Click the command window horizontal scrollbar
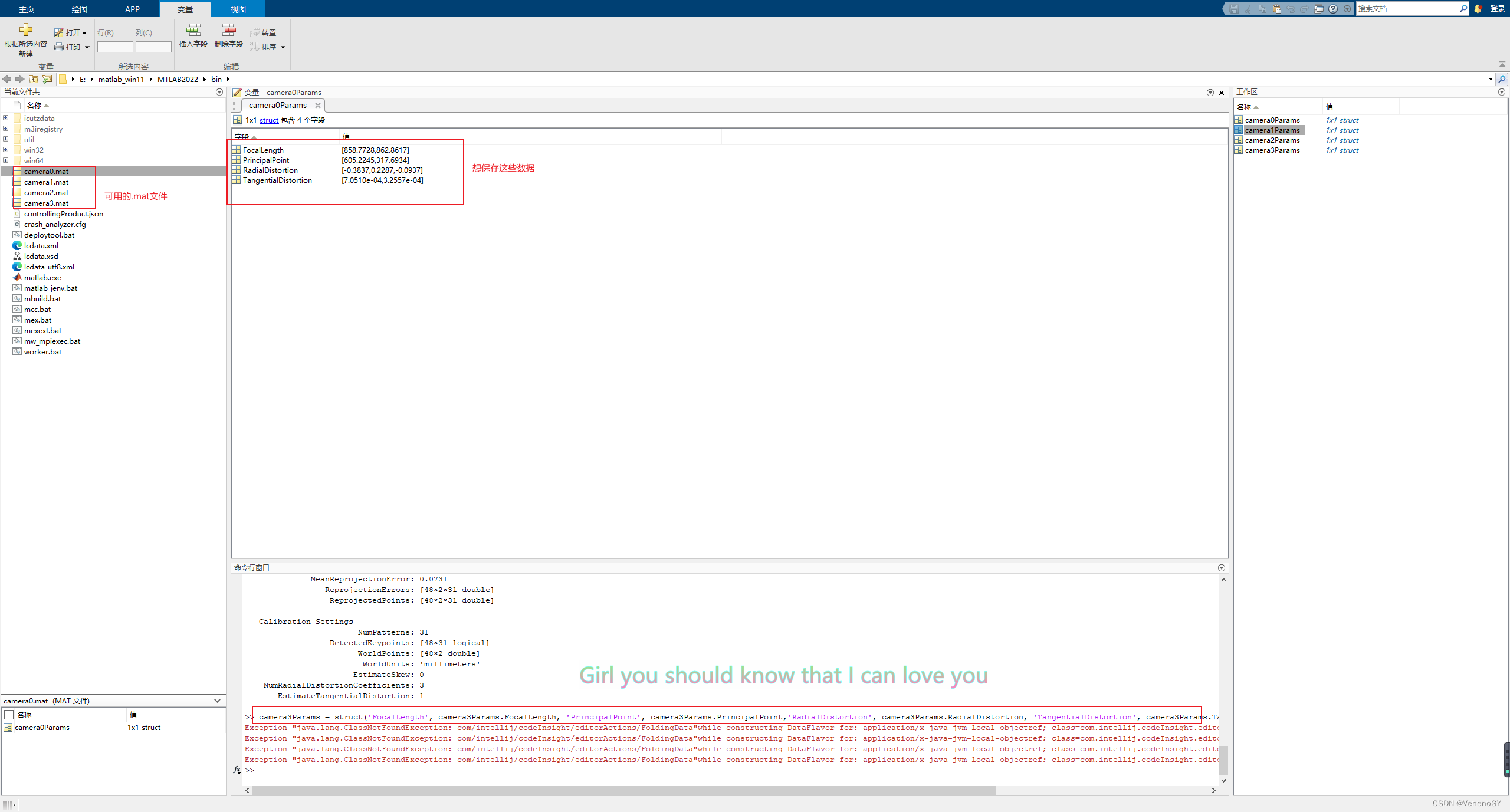 click(623, 790)
